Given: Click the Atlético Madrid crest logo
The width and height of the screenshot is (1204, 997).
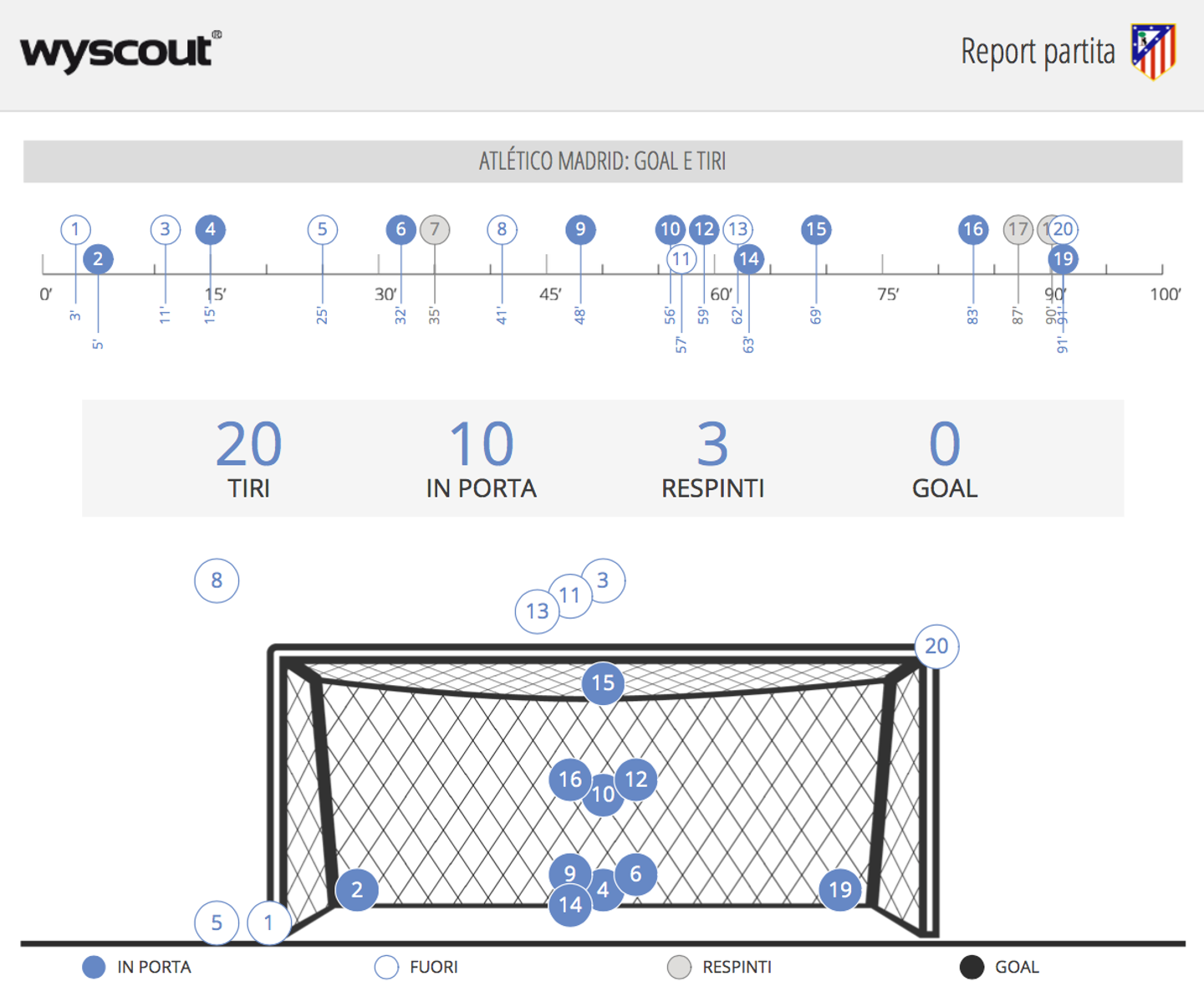Looking at the screenshot, I should [x=1154, y=52].
